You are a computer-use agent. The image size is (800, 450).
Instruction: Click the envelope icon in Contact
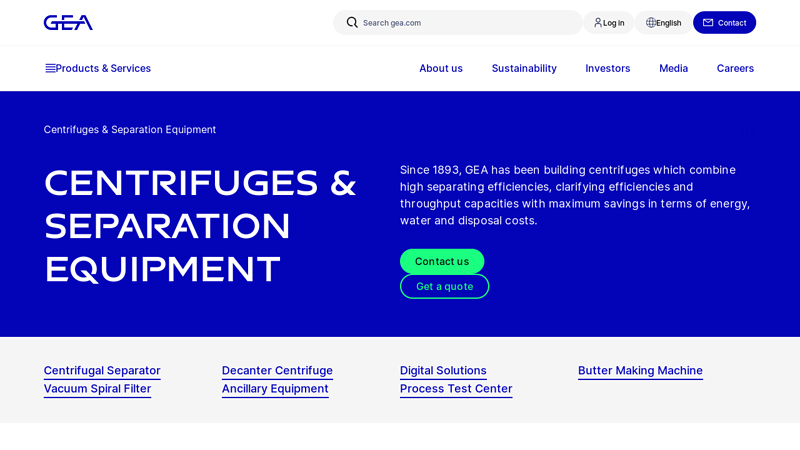tap(708, 22)
